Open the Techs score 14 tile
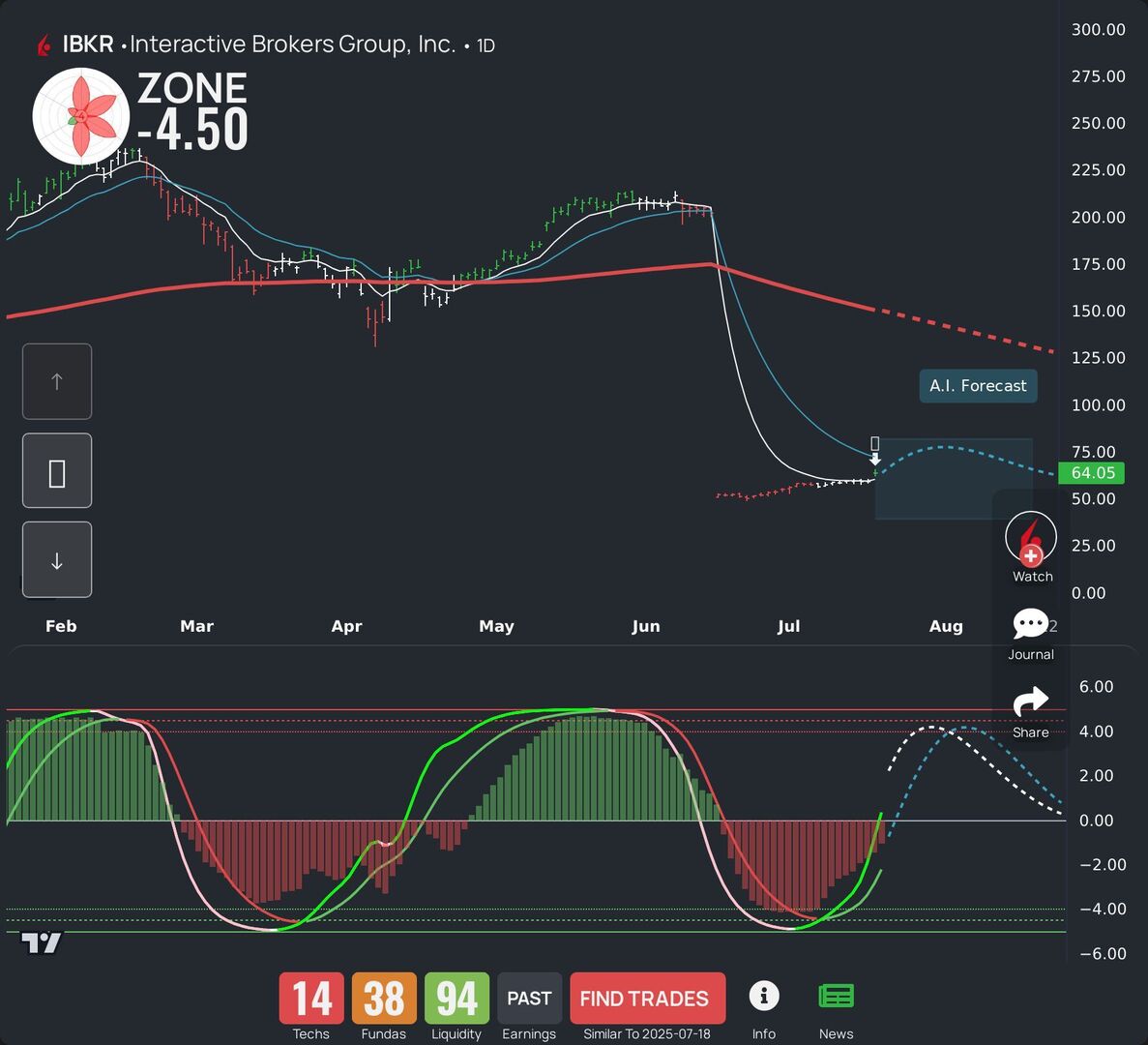Image resolution: width=1148 pixels, height=1045 pixels. 311,999
